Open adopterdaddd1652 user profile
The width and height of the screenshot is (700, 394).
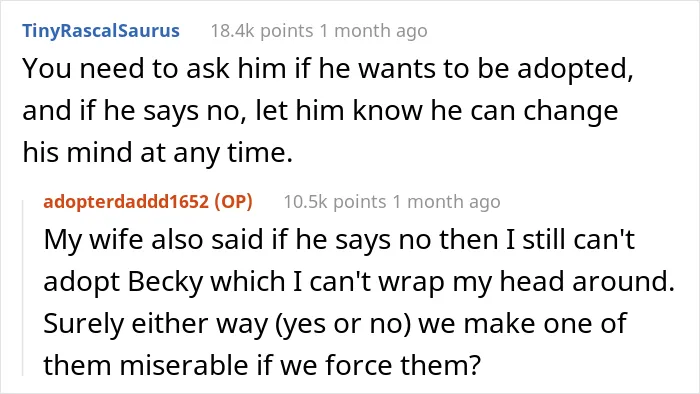126,202
